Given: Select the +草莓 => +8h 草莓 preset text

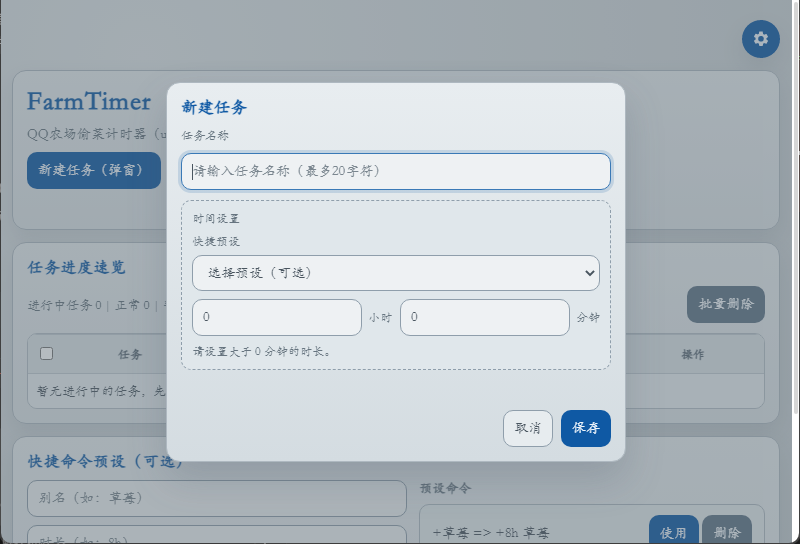Looking at the screenshot, I should pos(491,533).
